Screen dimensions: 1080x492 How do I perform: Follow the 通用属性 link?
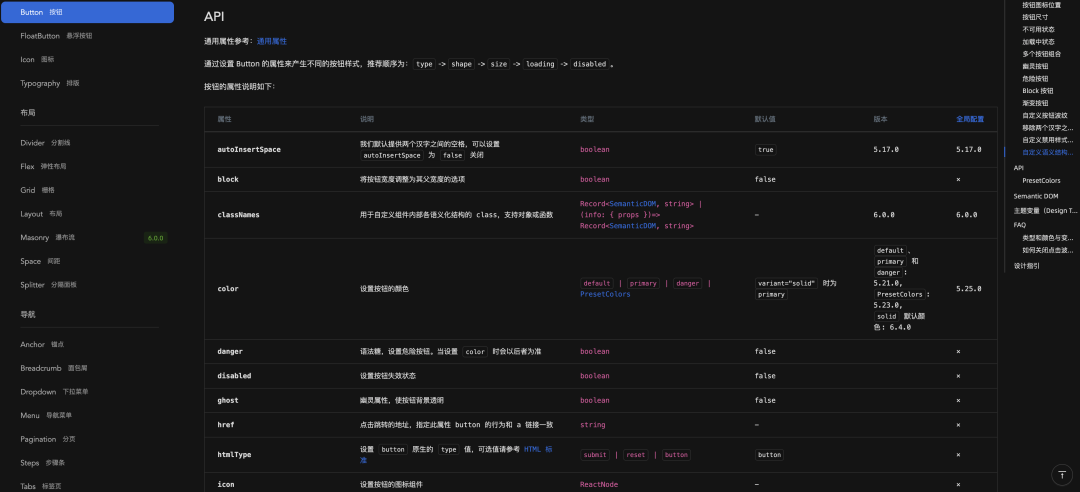coord(272,41)
